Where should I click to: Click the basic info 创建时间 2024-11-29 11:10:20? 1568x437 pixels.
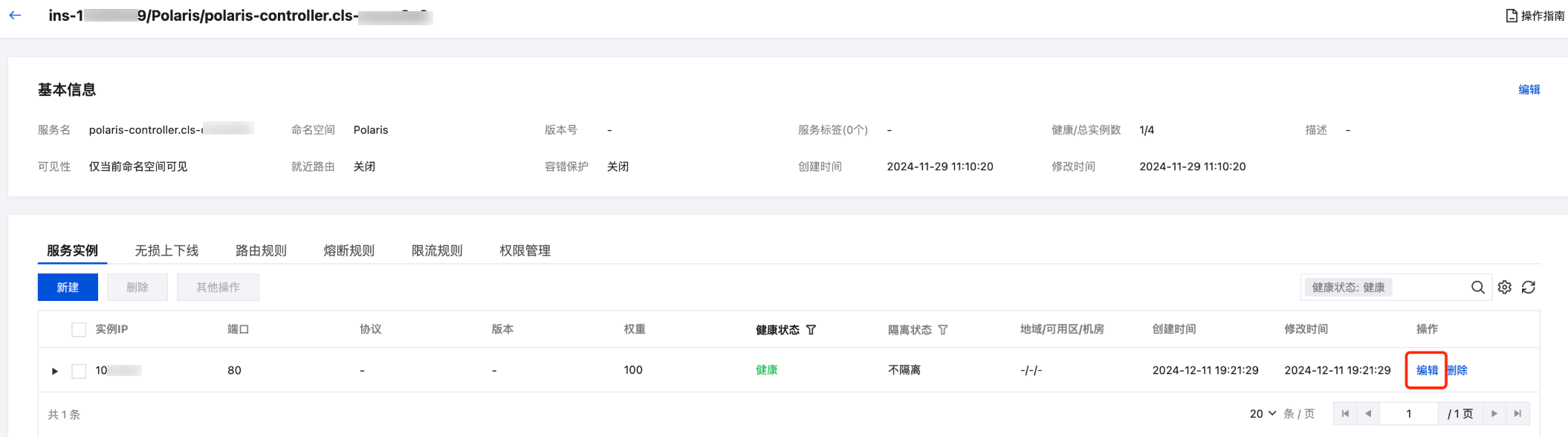pos(940,166)
